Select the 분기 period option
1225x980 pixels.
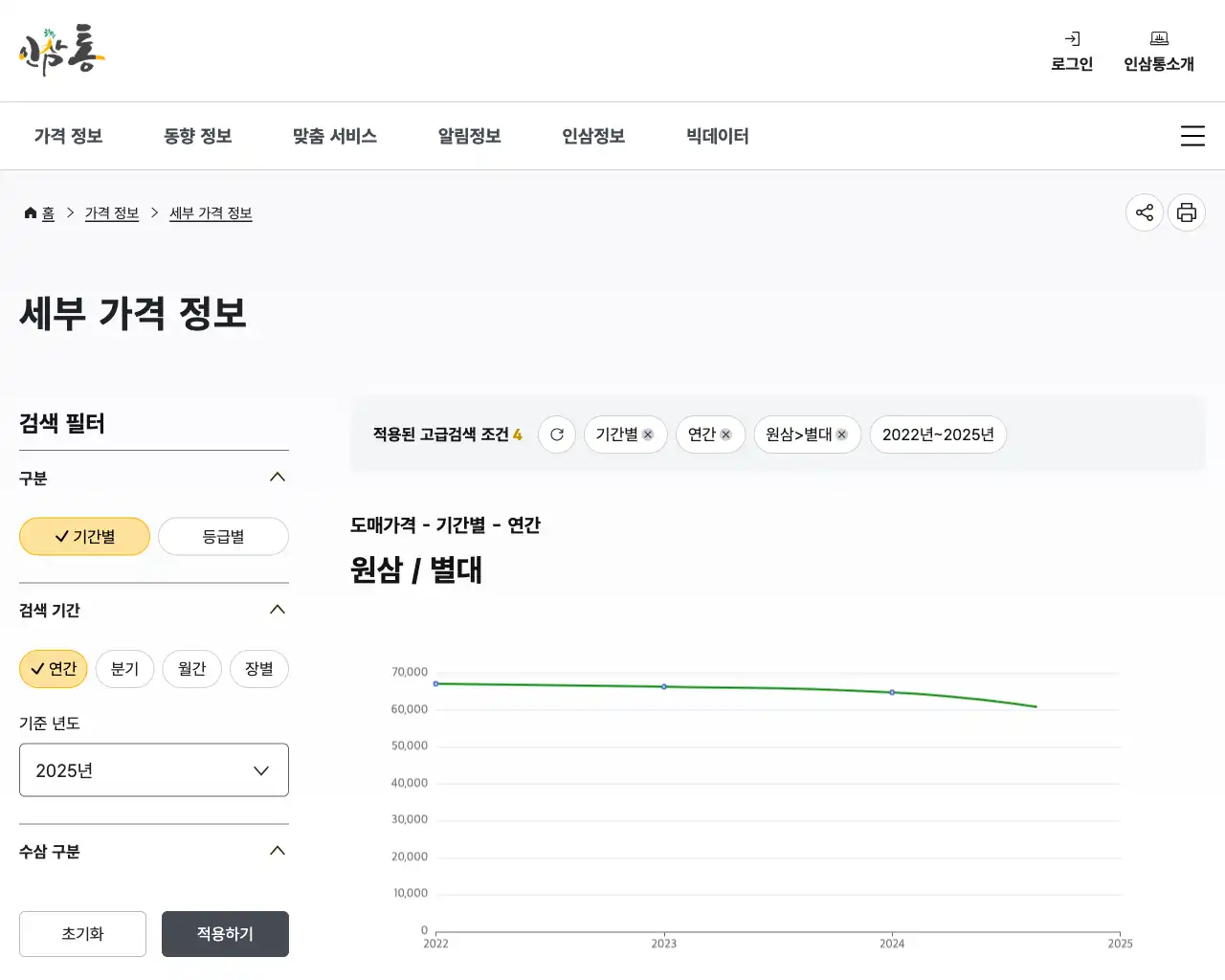point(124,669)
